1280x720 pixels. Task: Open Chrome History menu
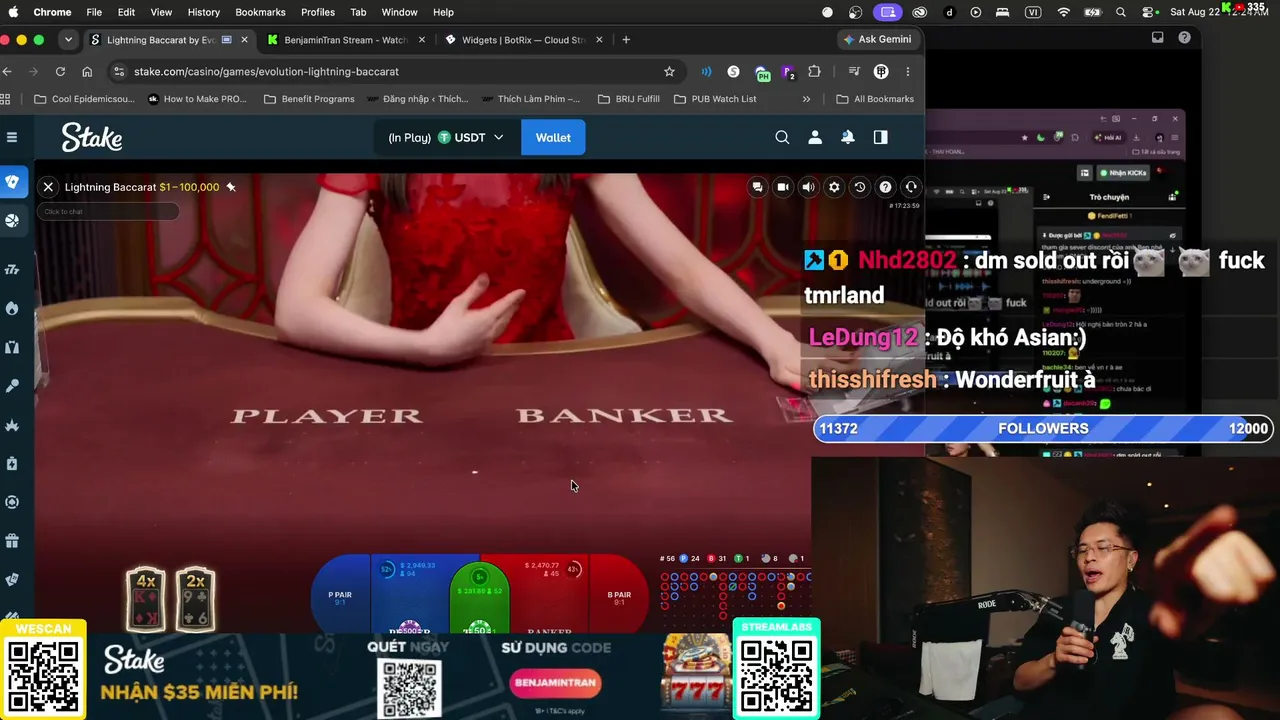[x=203, y=12]
